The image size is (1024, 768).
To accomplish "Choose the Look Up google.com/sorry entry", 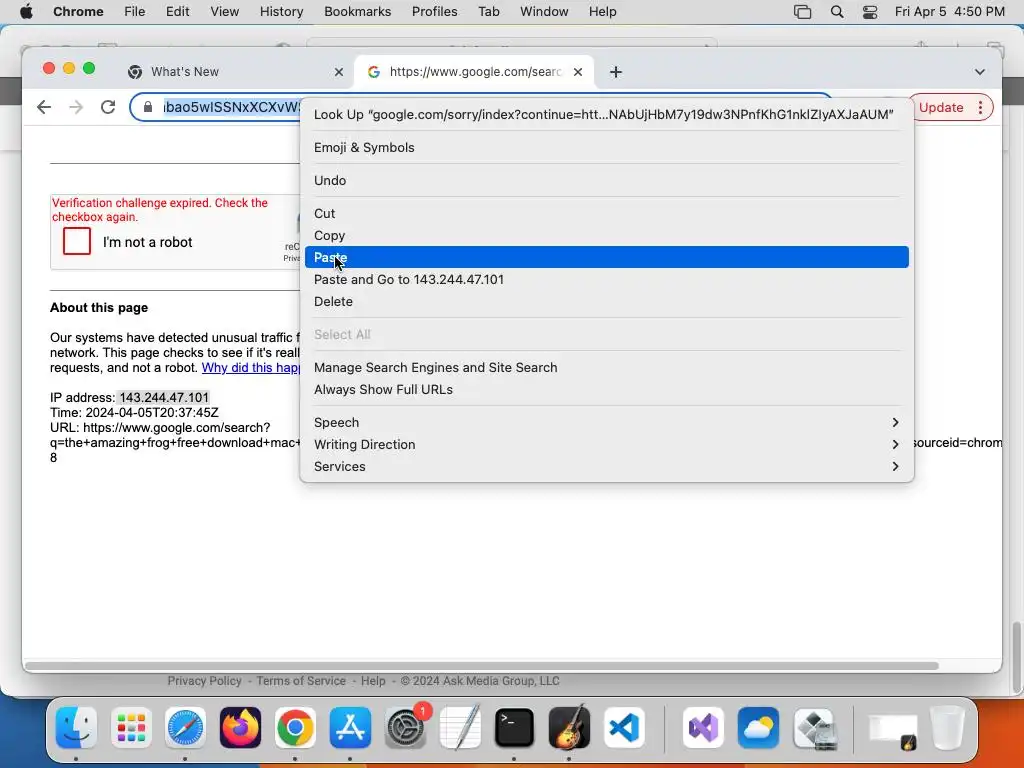I will tap(607, 115).
